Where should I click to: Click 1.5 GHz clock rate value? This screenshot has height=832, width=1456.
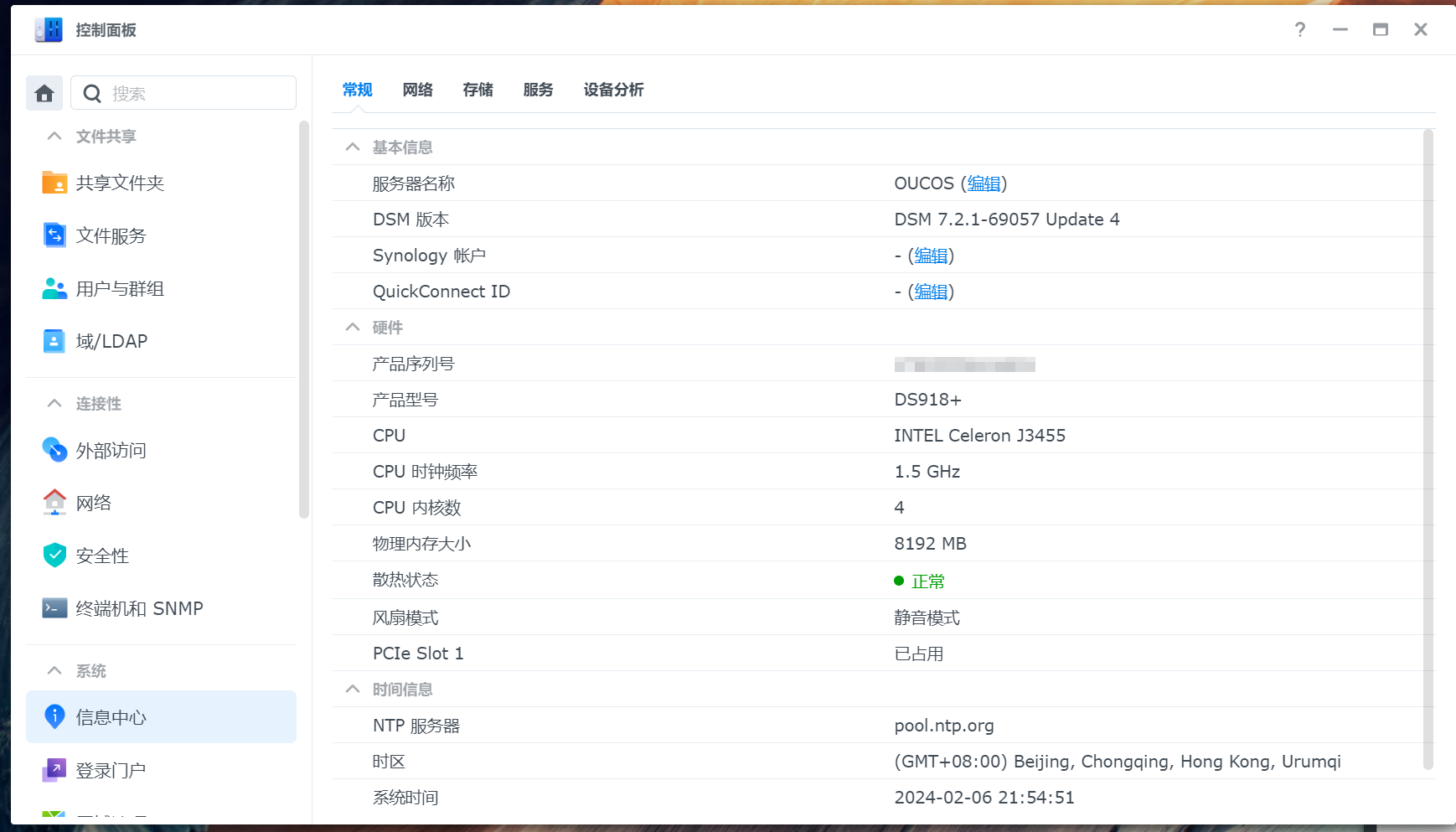click(927, 472)
